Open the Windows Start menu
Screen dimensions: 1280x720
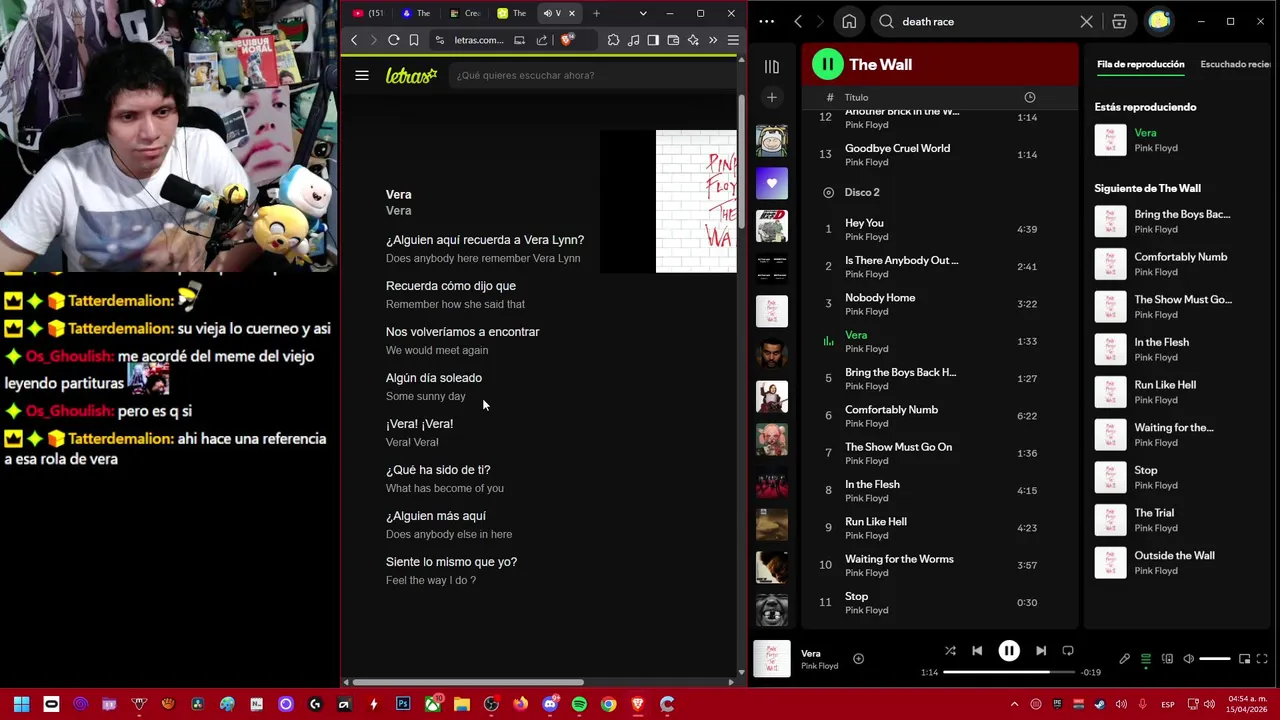[x=21, y=705]
